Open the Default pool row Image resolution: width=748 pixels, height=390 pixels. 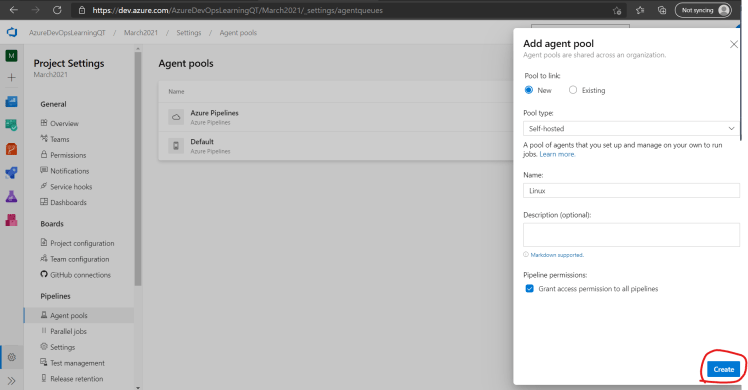click(x=336, y=145)
